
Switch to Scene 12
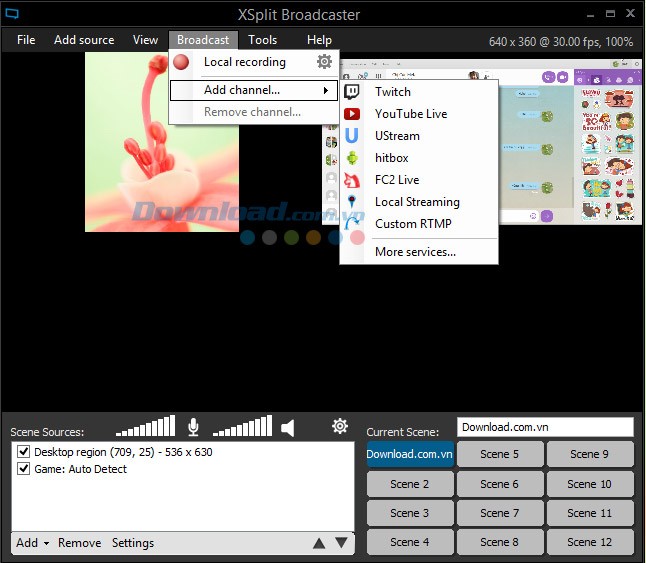pyautogui.click(x=590, y=542)
